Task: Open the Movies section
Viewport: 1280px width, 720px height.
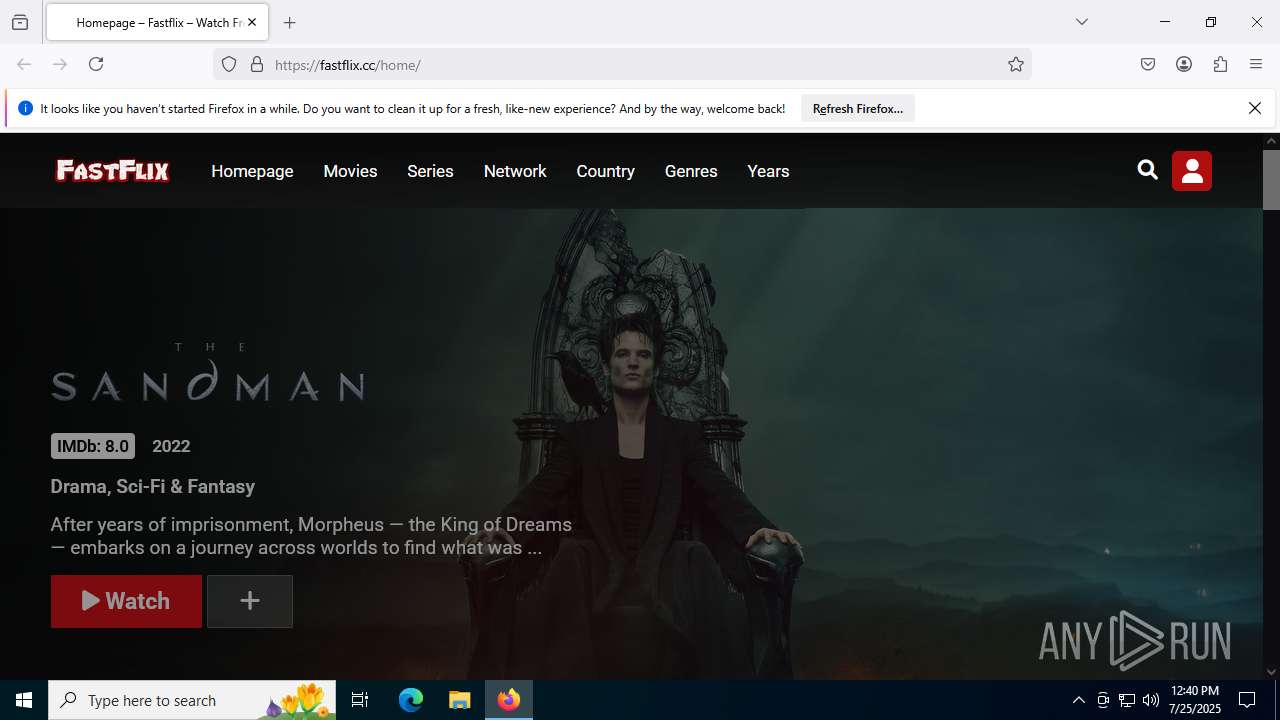Action: click(x=350, y=171)
